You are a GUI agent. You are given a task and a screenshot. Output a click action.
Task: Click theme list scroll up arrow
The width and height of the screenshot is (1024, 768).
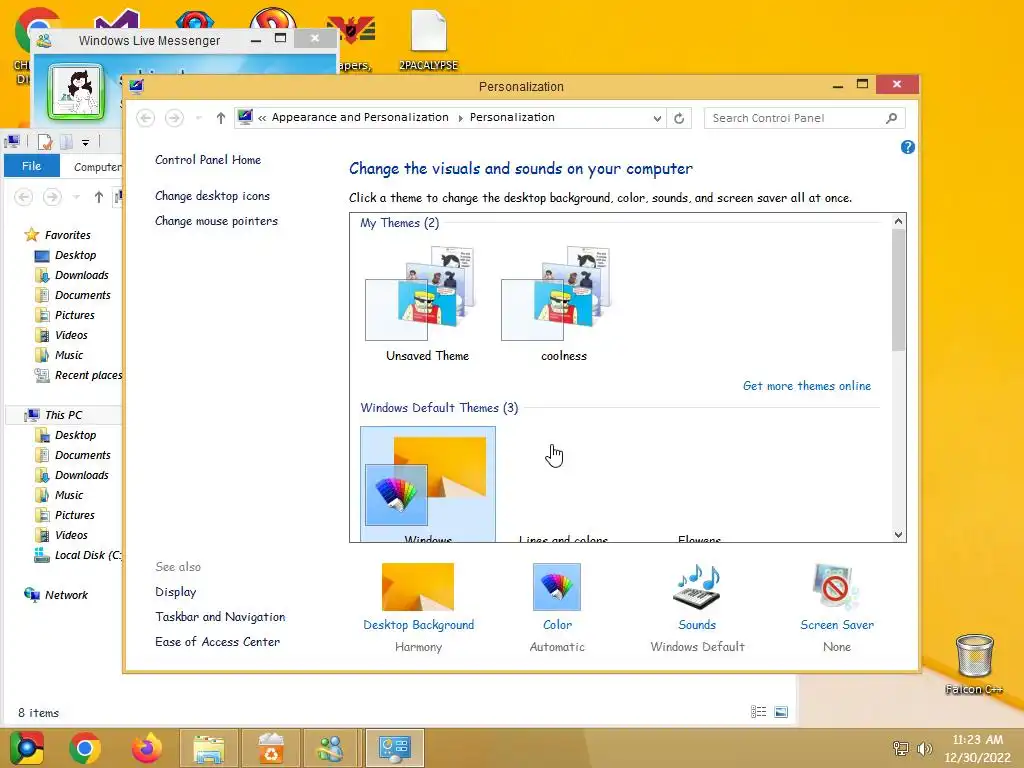899,221
